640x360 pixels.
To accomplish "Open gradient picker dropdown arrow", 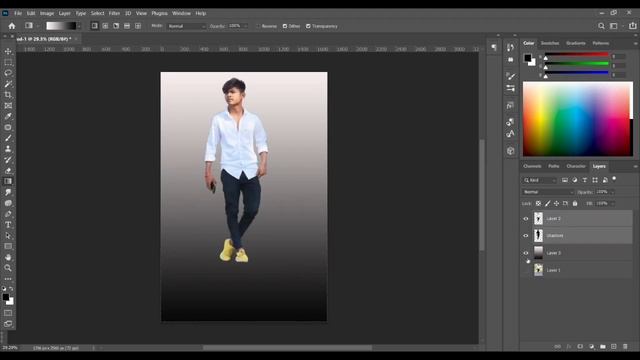I will [x=79, y=26].
